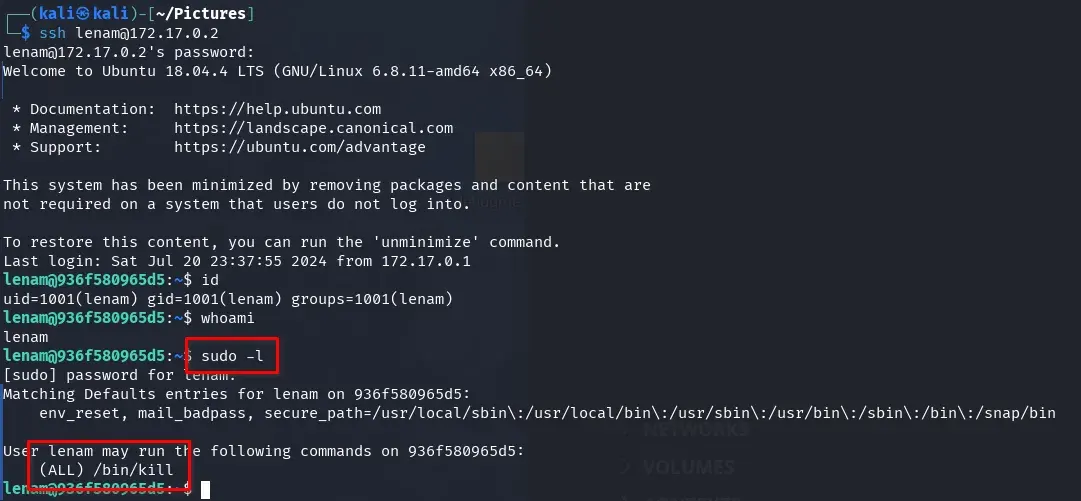Image resolution: width=1081 pixels, height=501 pixels.
Task: Click the faint VOLUMES label in background
Action: click(689, 467)
